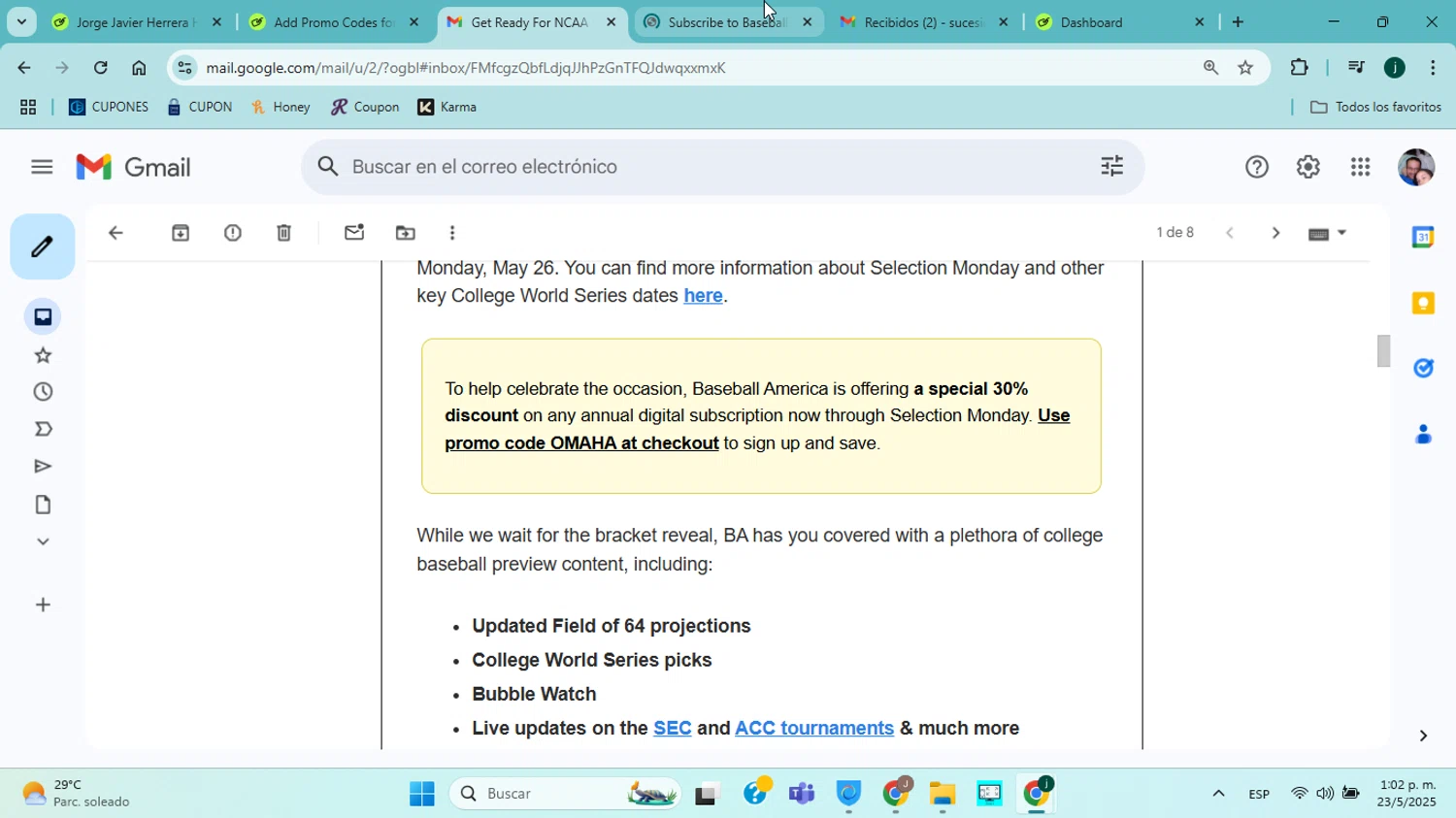Archive this email

(181, 233)
